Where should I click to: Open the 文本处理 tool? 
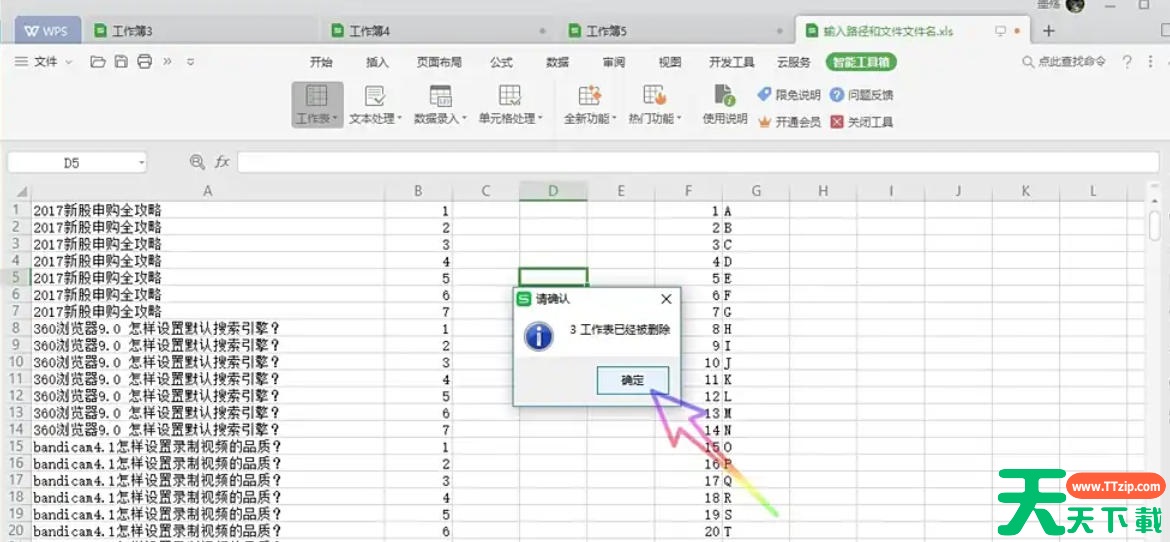click(375, 105)
